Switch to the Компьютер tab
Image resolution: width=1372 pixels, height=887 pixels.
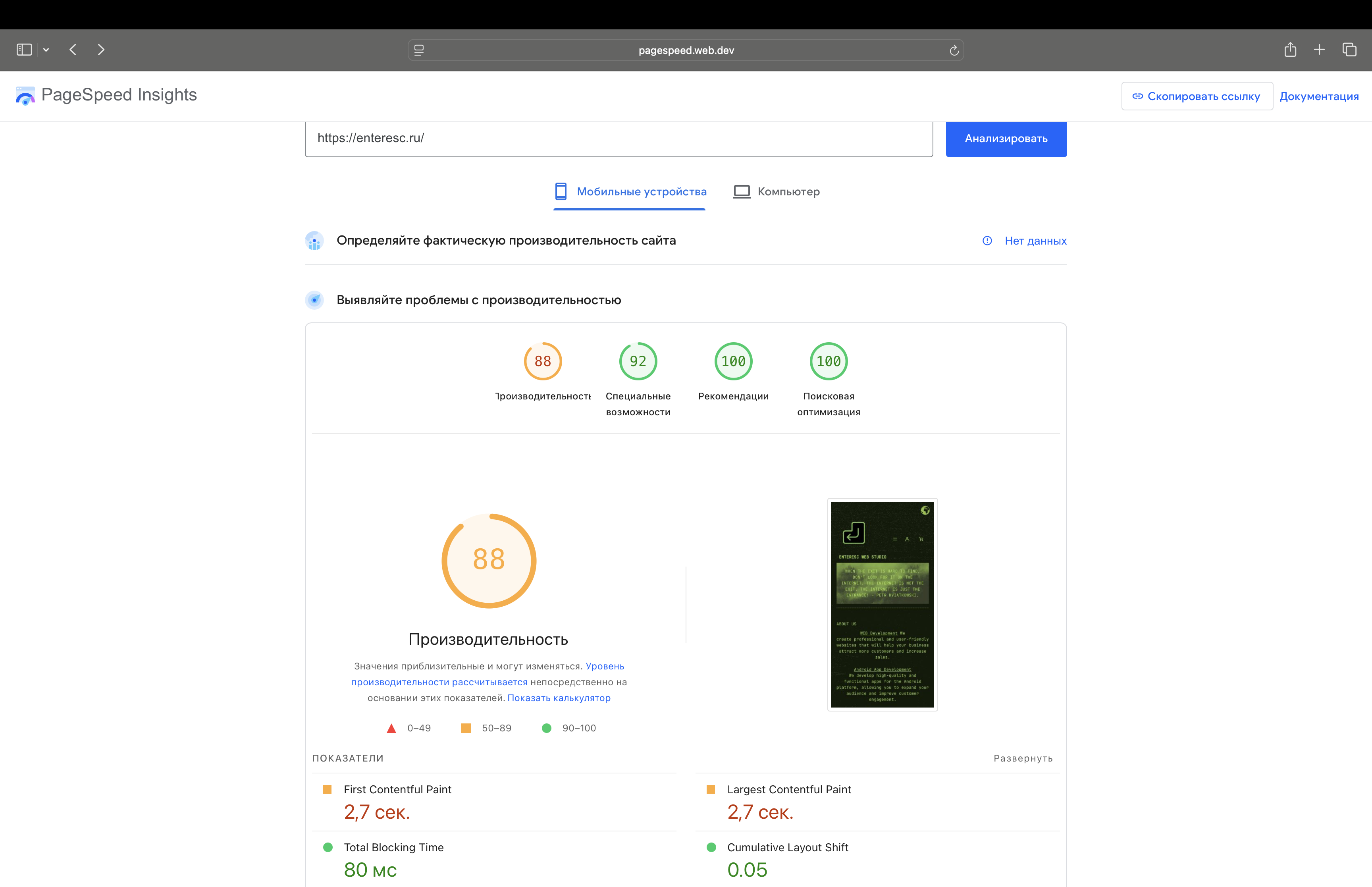click(x=776, y=192)
